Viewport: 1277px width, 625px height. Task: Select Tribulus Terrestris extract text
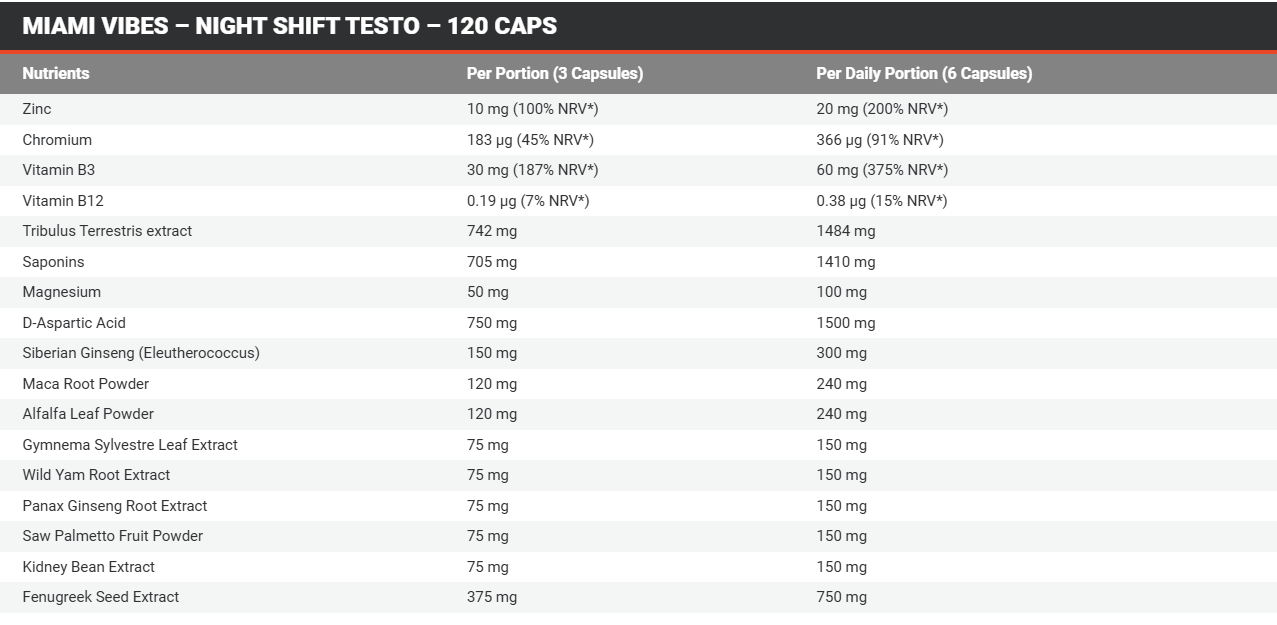tap(107, 231)
